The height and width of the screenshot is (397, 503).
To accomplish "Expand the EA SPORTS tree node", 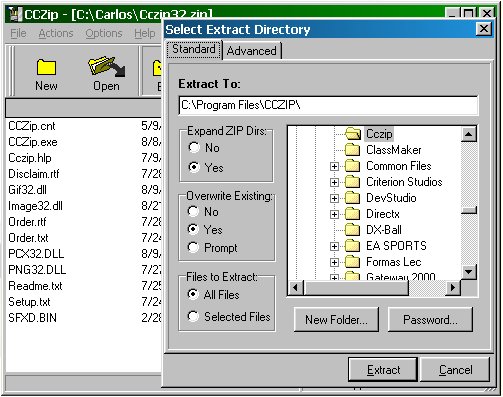I will pyautogui.click(x=334, y=246).
